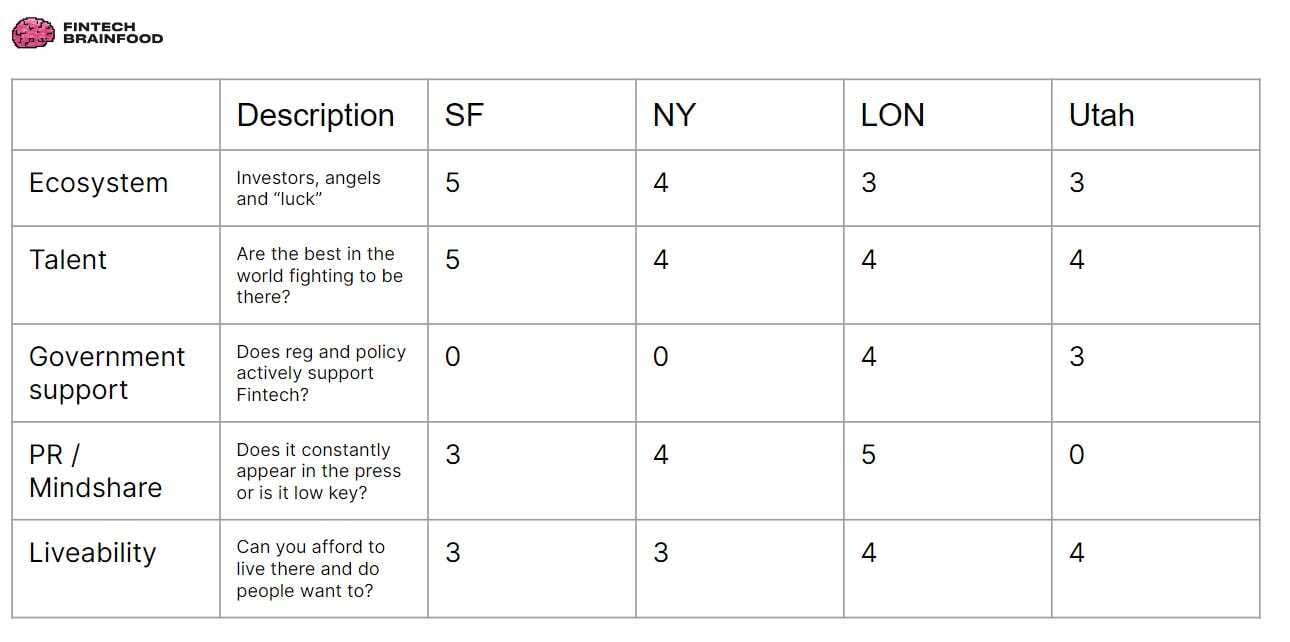Click the LON PR / Mindshare score 5
This screenshot has height=642, width=1290.
pos(868,455)
